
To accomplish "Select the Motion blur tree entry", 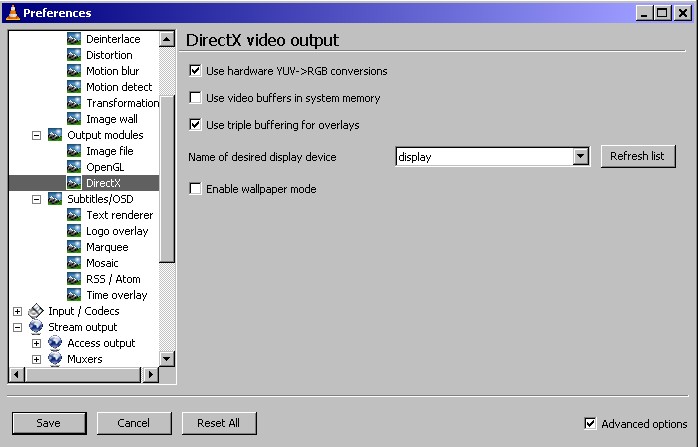I will 113,71.
